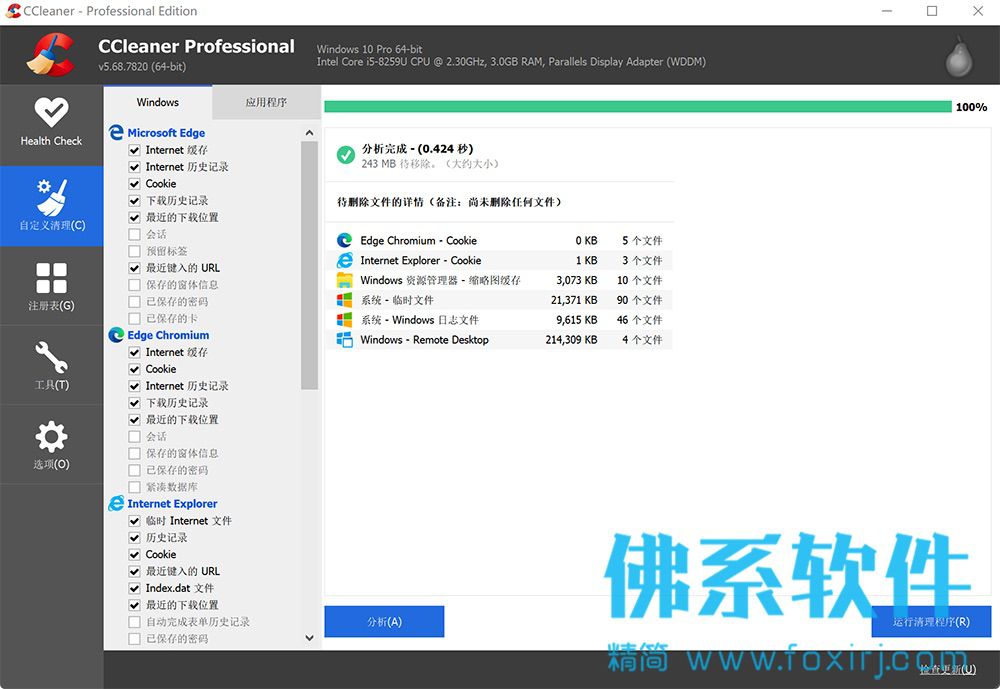Switch to the 应用程序 tab
Viewport: 1000px width, 689px height.
(266, 102)
